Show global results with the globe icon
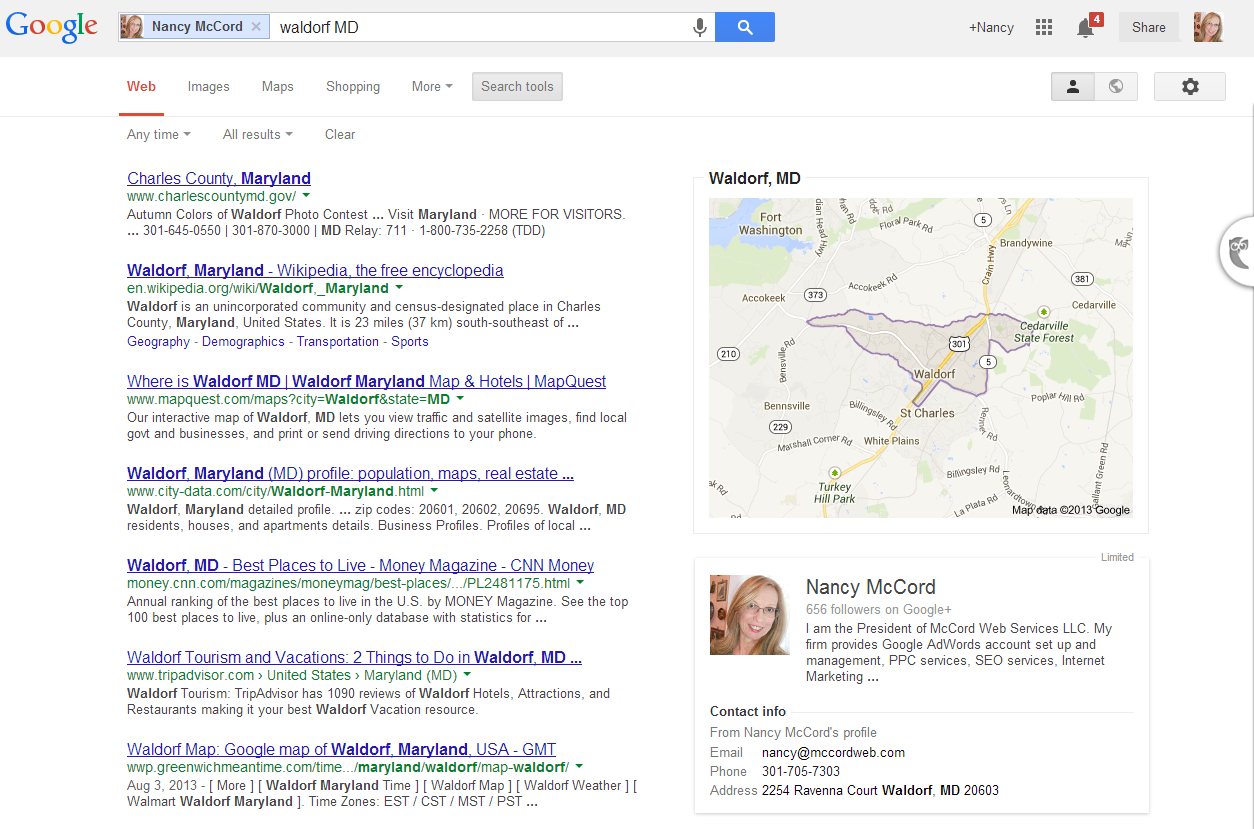Image resolution: width=1254 pixels, height=829 pixels. [x=1116, y=86]
